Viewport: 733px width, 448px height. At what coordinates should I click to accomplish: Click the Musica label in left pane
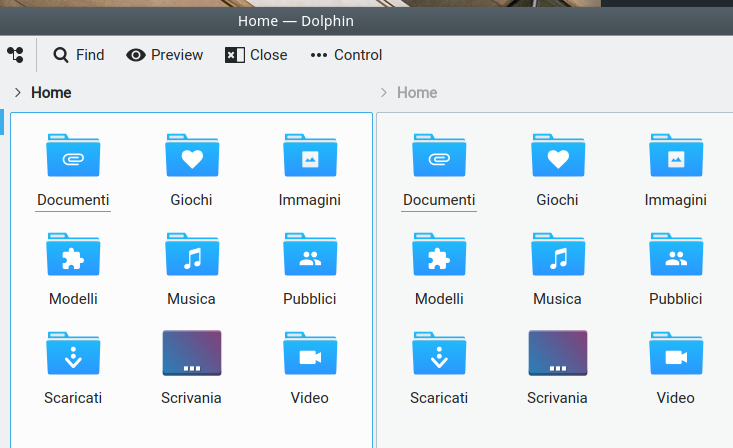tap(191, 299)
